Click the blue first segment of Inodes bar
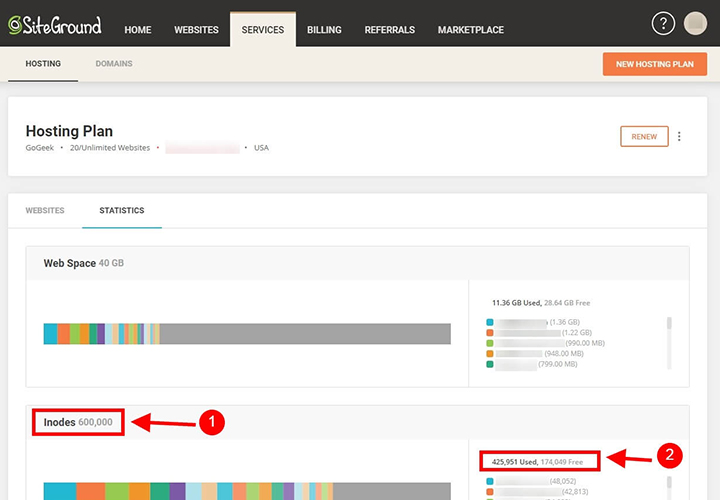 tap(60, 491)
